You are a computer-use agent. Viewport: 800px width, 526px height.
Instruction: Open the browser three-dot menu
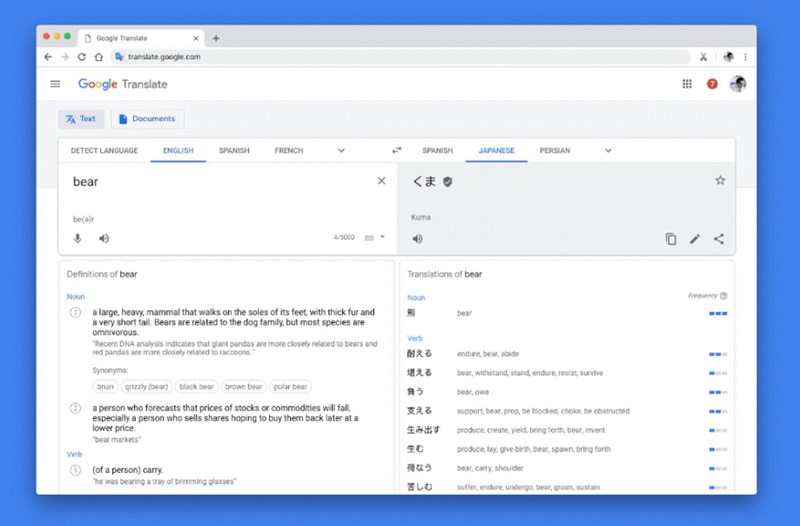coord(745,57)
